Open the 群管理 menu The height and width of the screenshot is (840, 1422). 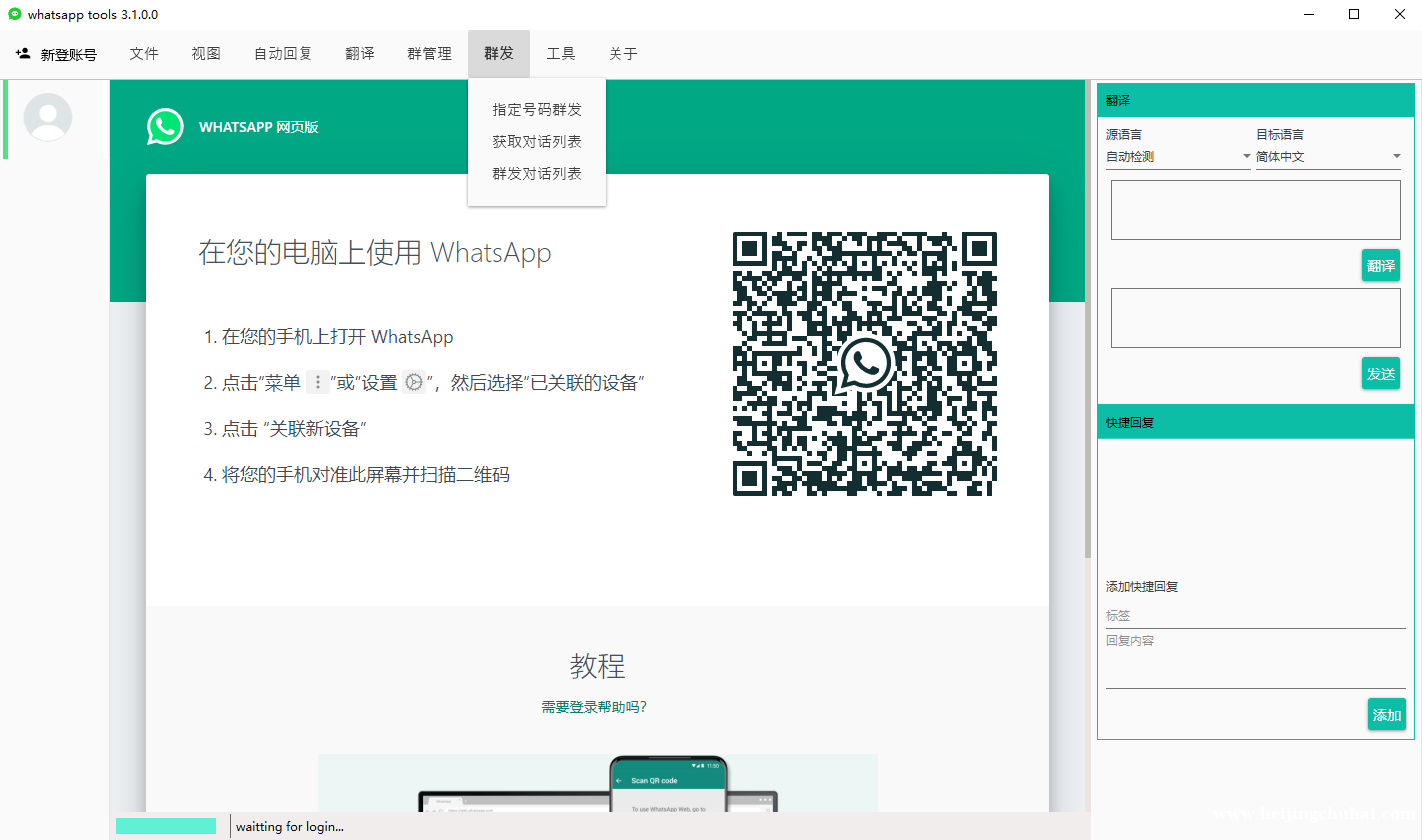pyautogui.click(x=429, y=54)
